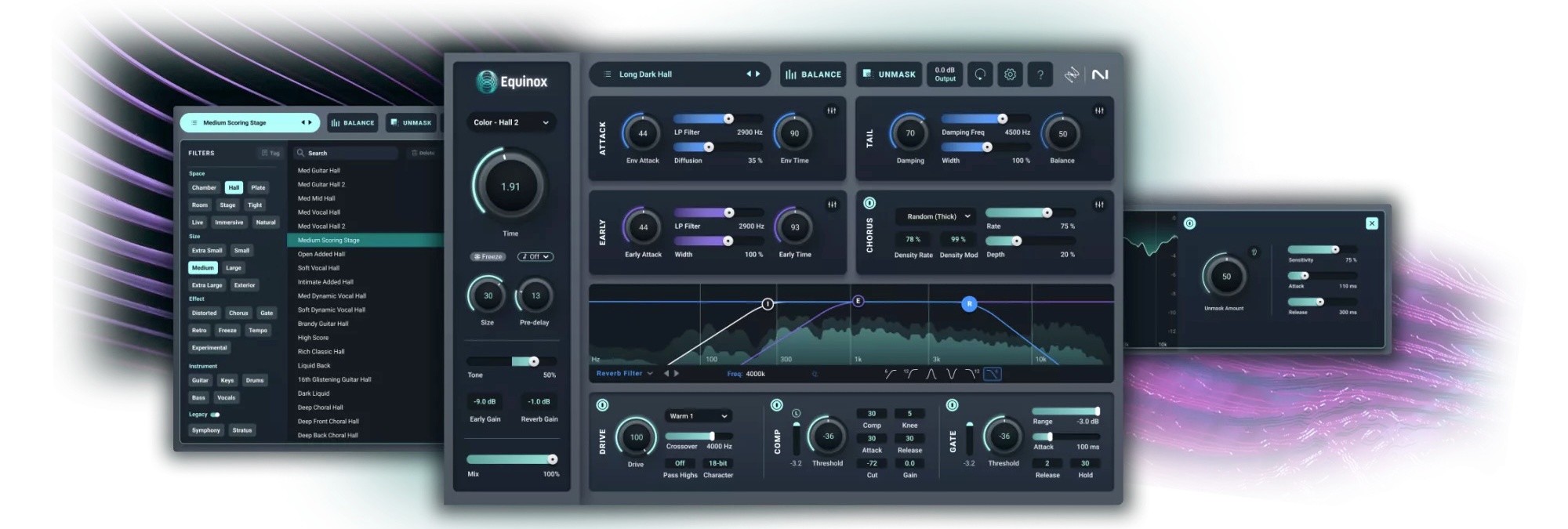1568x529 pixels.
Task: Click the Chamber space filter tag
Action: coord(204,187)
